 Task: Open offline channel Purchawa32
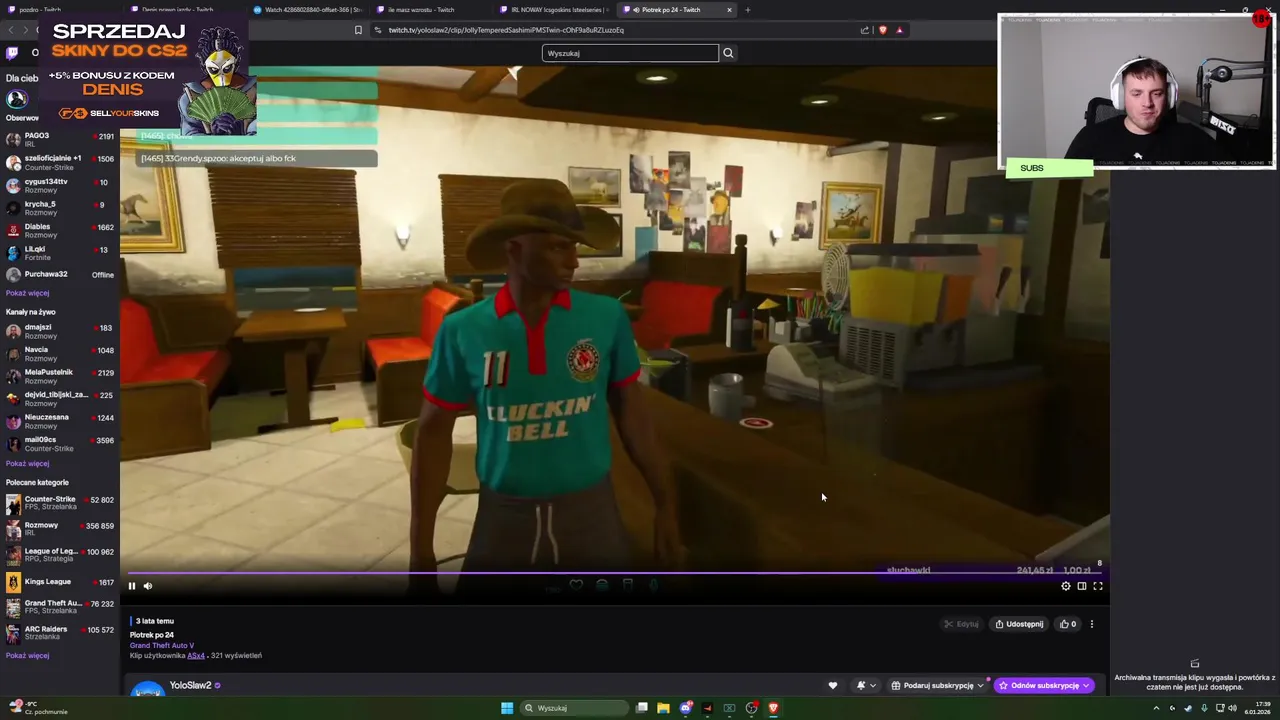click(60, 275)
